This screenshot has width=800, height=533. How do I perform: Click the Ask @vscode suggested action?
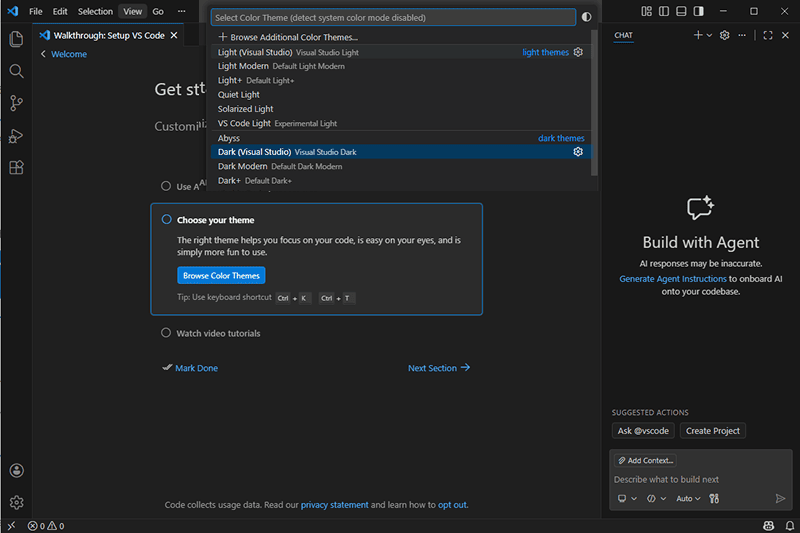coord(643,431)
